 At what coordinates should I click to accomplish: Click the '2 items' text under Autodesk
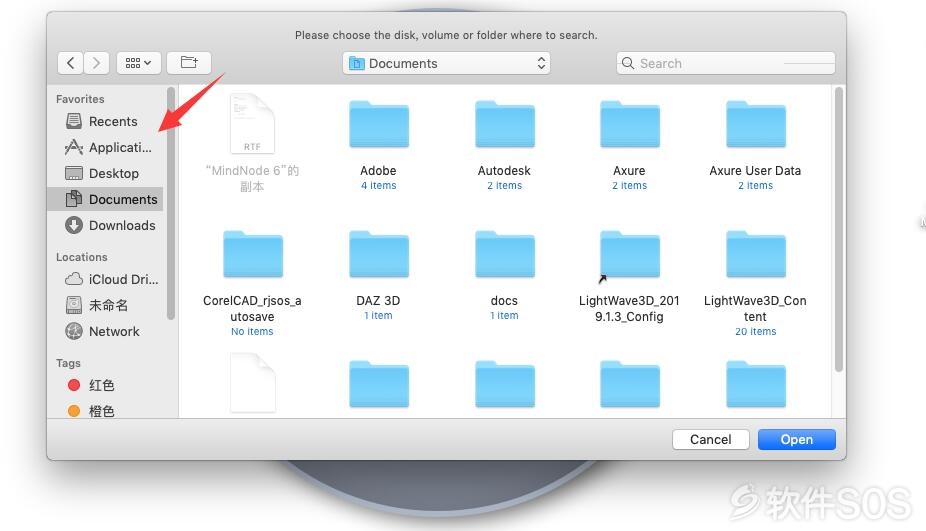coord(504,185)
